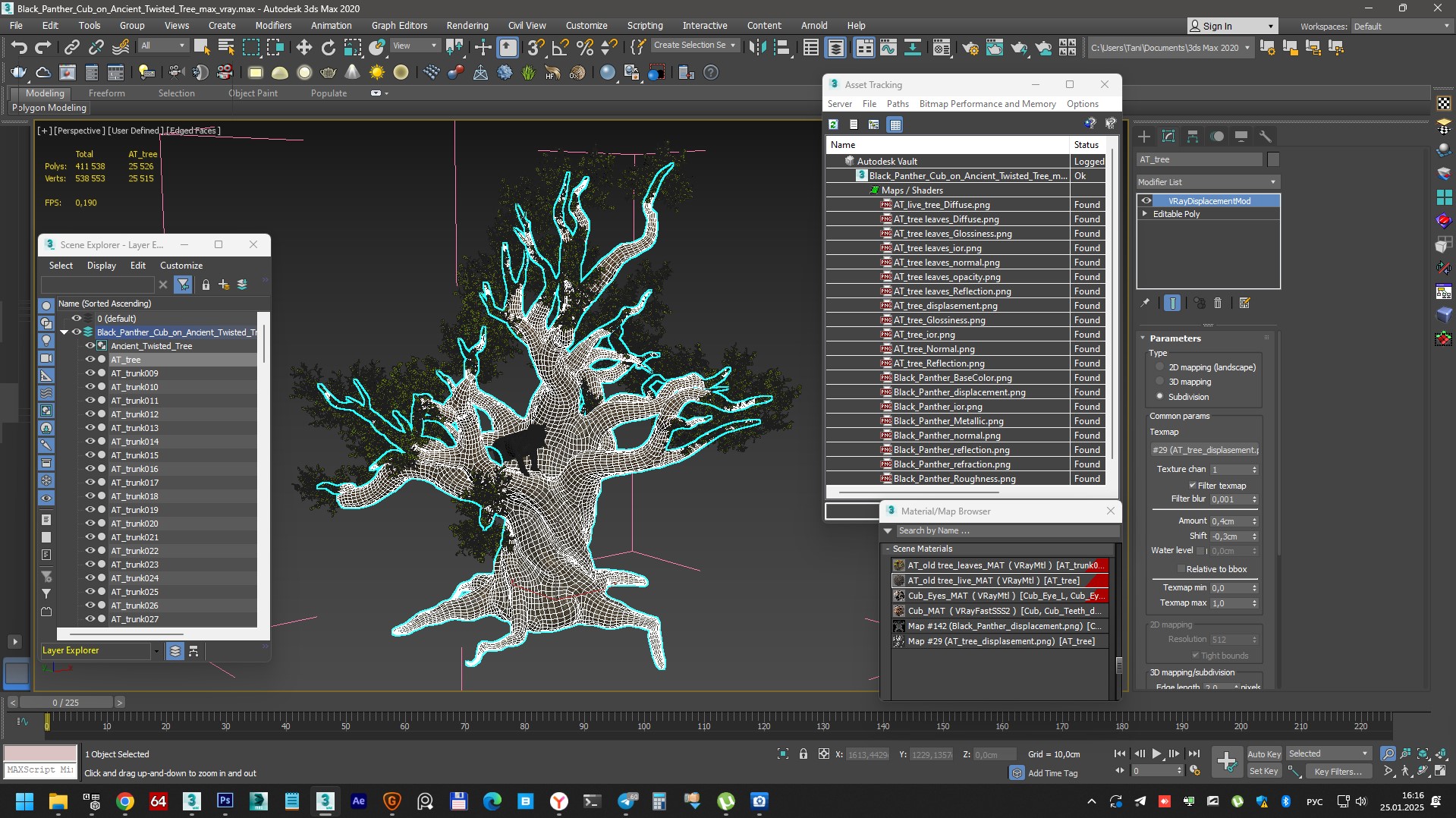Viewport: 1456px width, 818px height.
Task: Toggle Relative to bbox checkbox
Action: point(1181,569)
